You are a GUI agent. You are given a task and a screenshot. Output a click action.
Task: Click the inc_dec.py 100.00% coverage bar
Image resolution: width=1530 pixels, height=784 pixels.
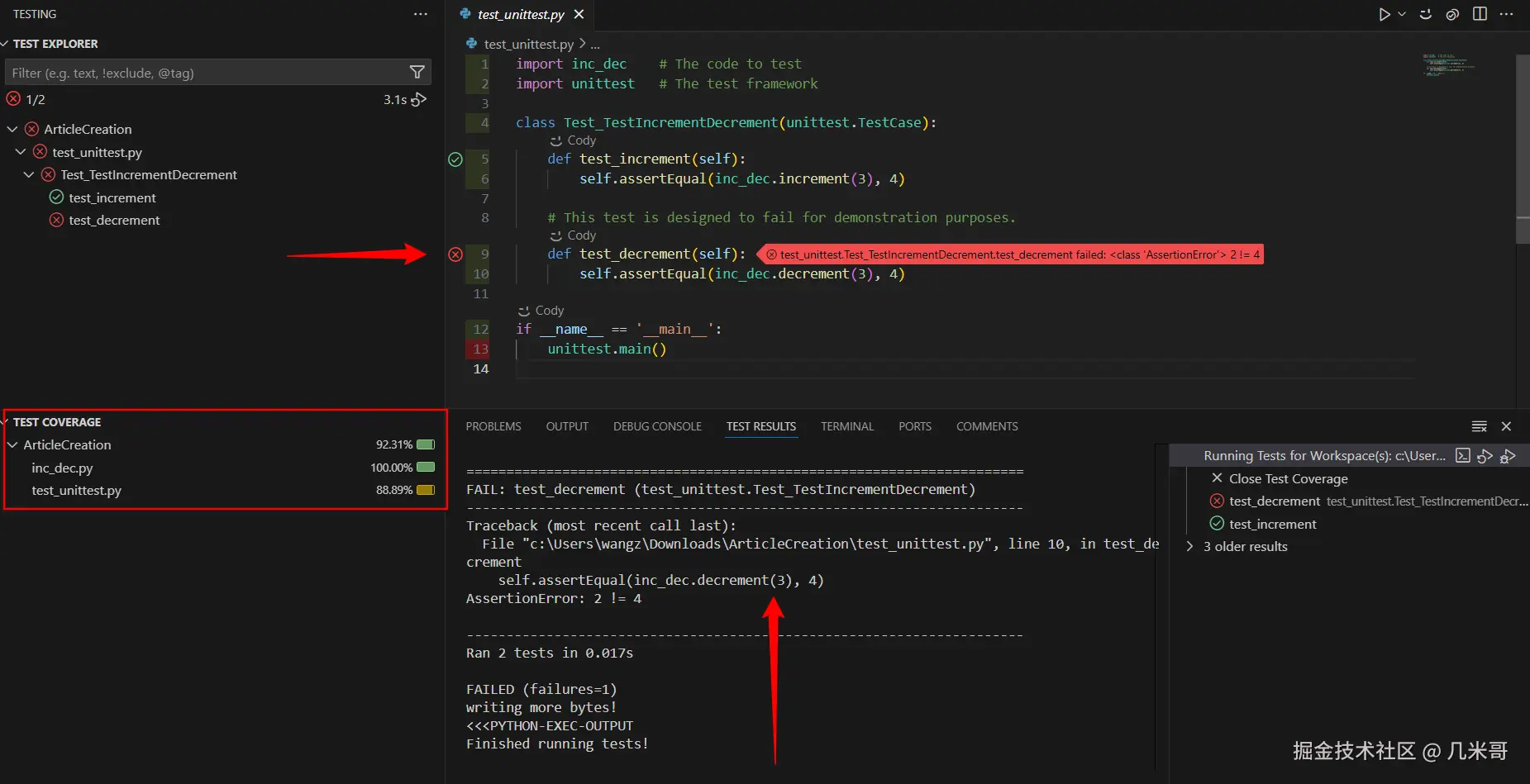[426, 468]
